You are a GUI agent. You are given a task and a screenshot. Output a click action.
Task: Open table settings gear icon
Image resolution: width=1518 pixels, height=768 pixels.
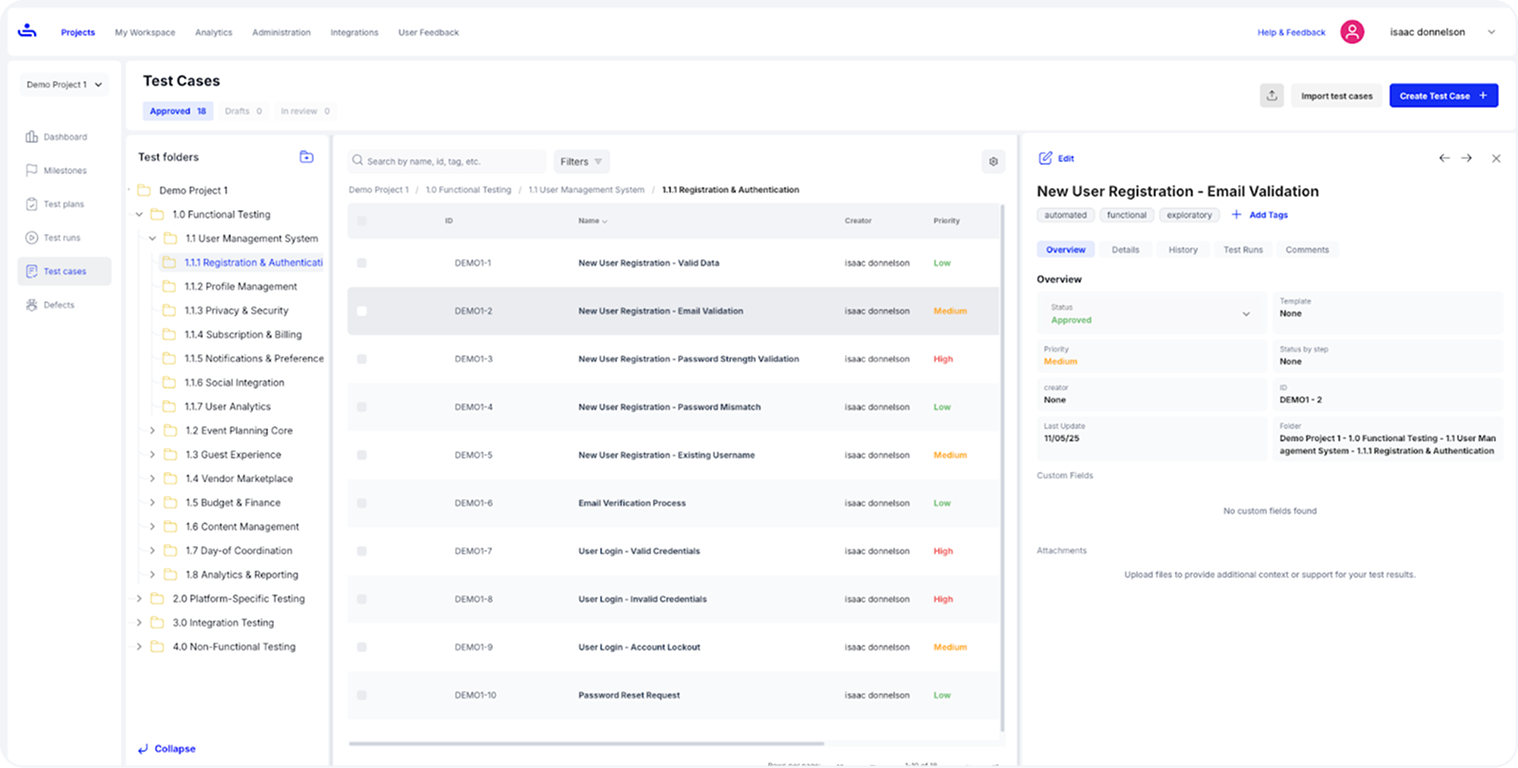point(993,161)
